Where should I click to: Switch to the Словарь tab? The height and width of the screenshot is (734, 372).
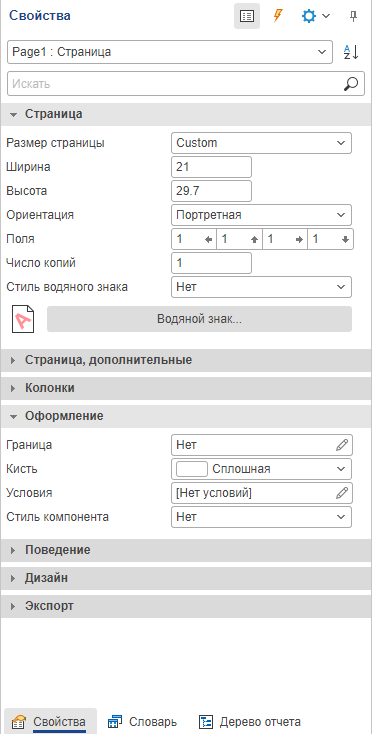click(x=142, y=722)
